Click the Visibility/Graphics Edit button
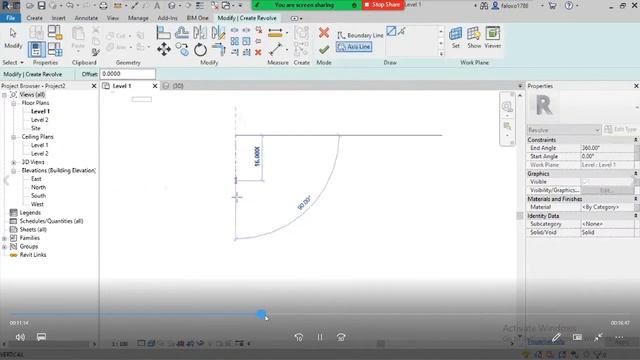 coord(607,190)
